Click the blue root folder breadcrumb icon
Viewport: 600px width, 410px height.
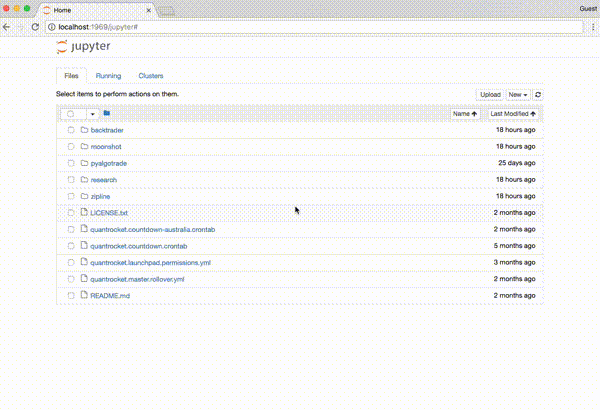(107, 113)
